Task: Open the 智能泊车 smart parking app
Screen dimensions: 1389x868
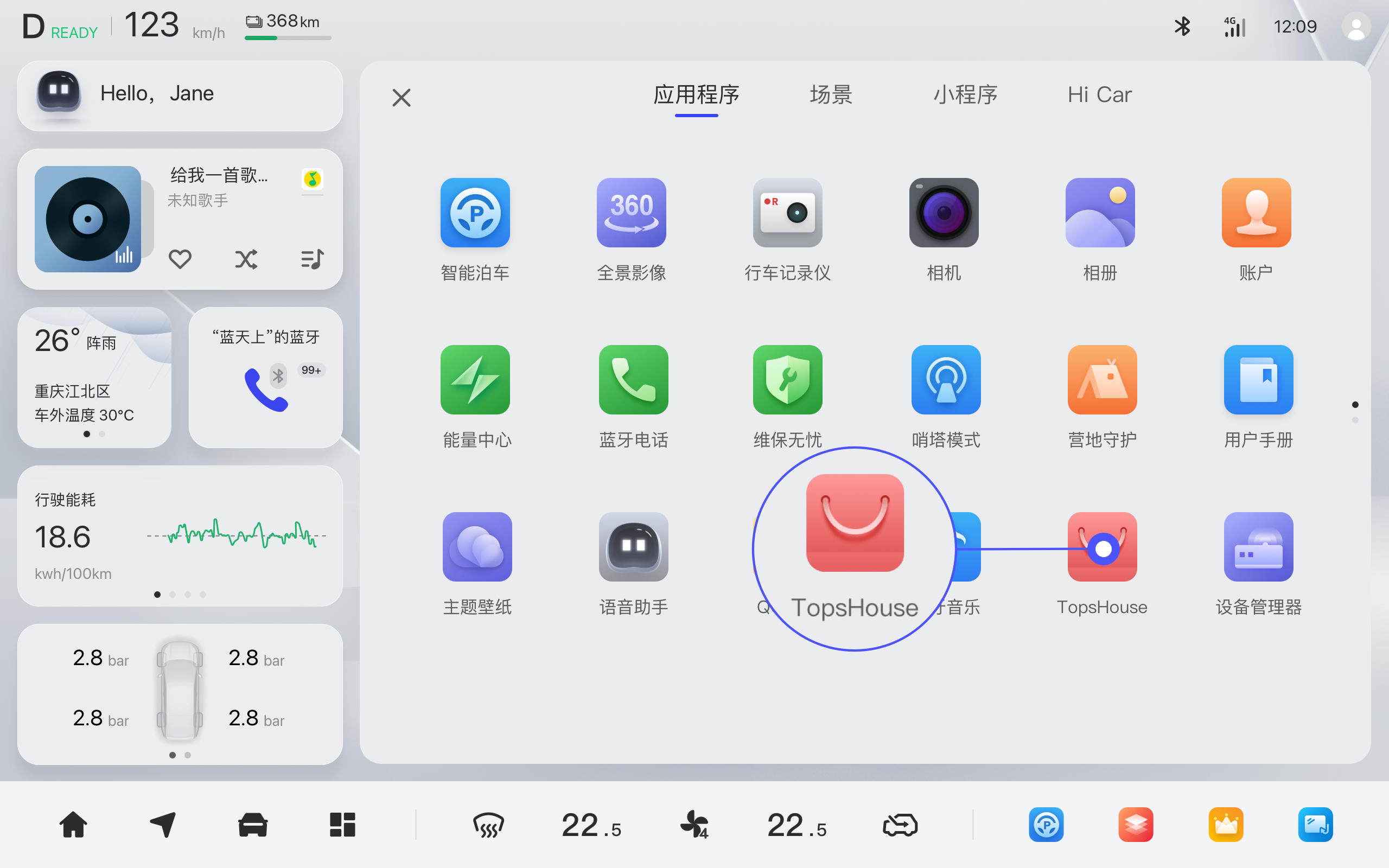Action: [x=475, y=213]
